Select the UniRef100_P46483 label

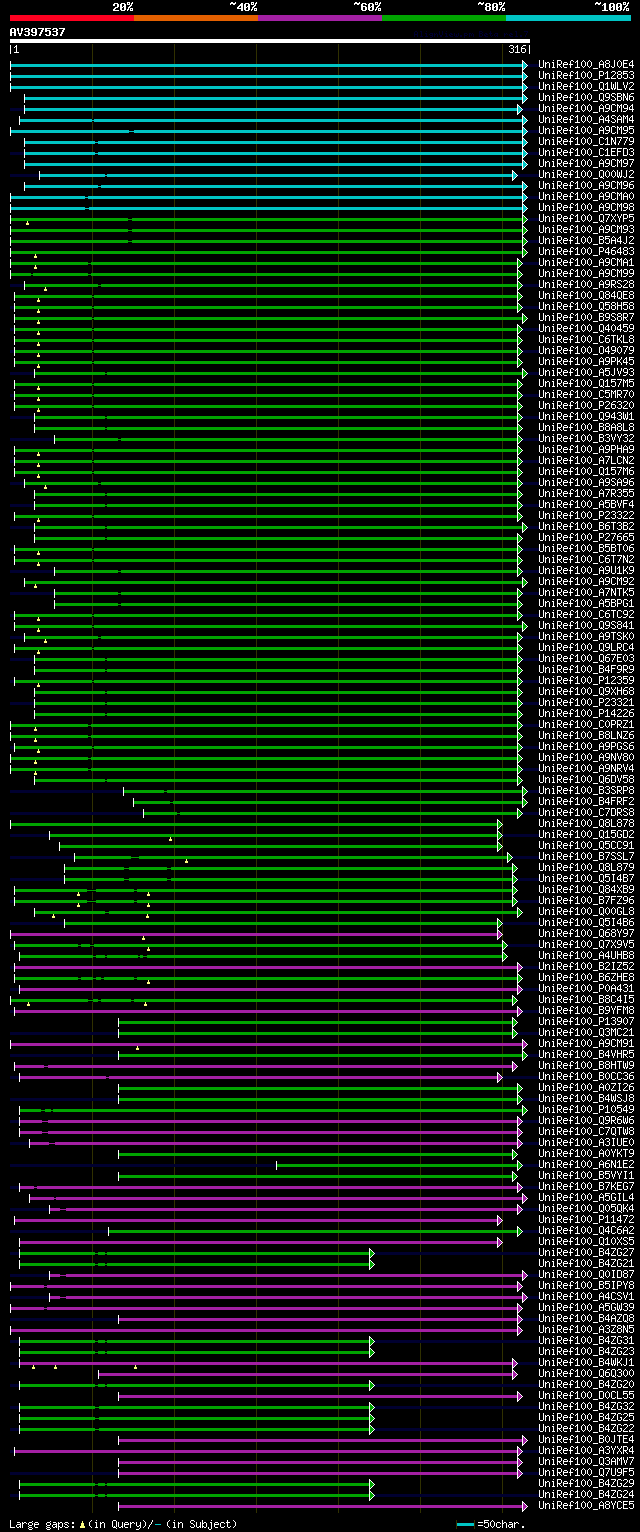coord(586,251)
